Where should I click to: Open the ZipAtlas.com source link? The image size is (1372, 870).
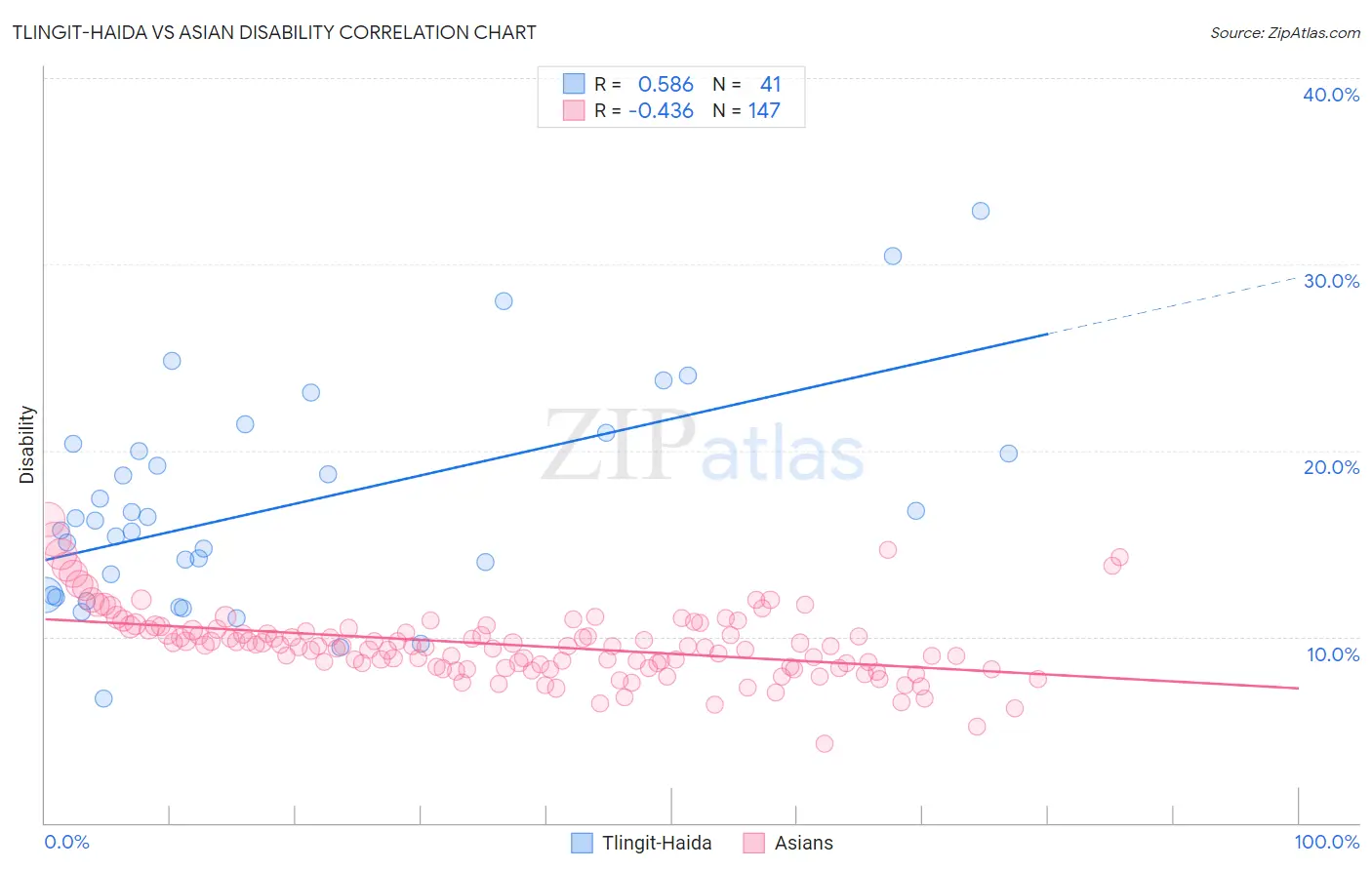(1285, 32)
